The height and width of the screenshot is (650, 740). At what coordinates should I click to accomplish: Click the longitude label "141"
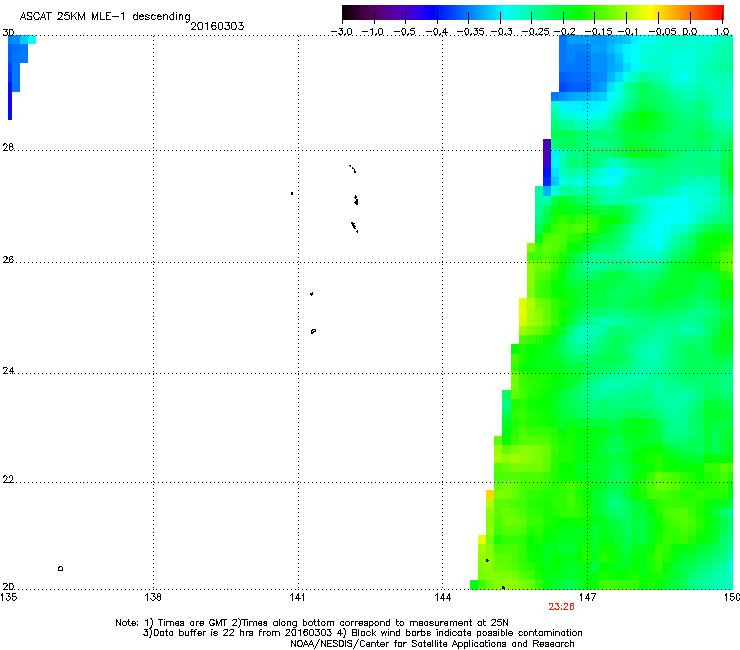[297, 598]
